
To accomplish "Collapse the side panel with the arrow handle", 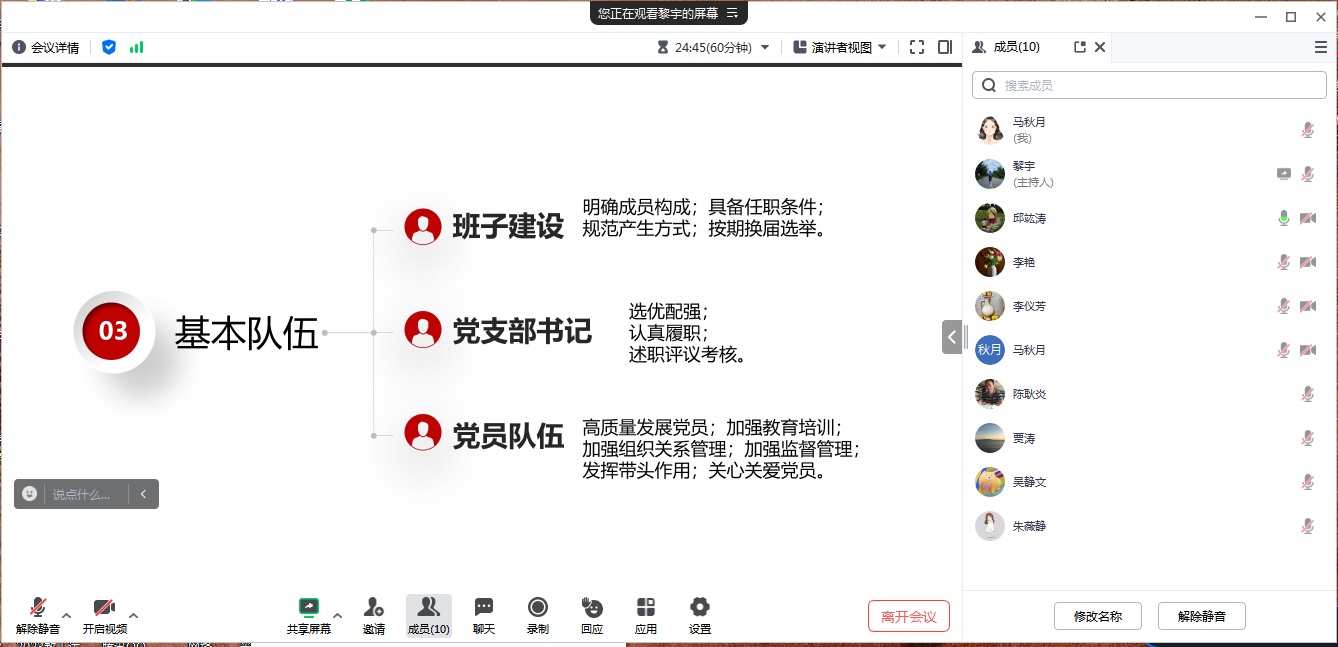I will pyautogui.click(x=952, y=337).
